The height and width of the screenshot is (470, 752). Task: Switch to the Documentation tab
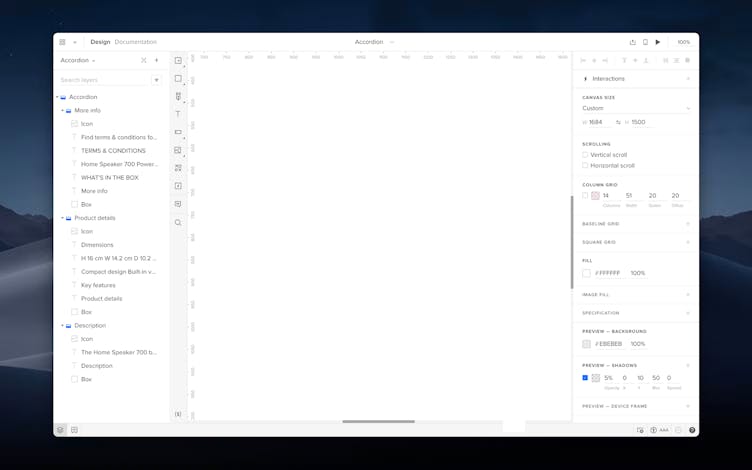point(136,42)
